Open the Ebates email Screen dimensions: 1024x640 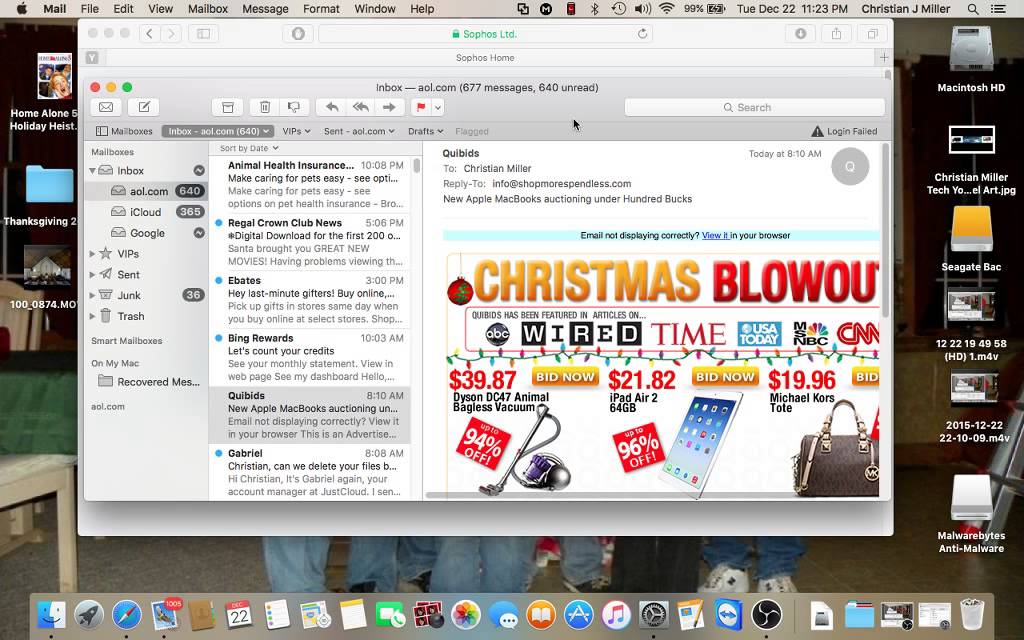pos(310,300)
